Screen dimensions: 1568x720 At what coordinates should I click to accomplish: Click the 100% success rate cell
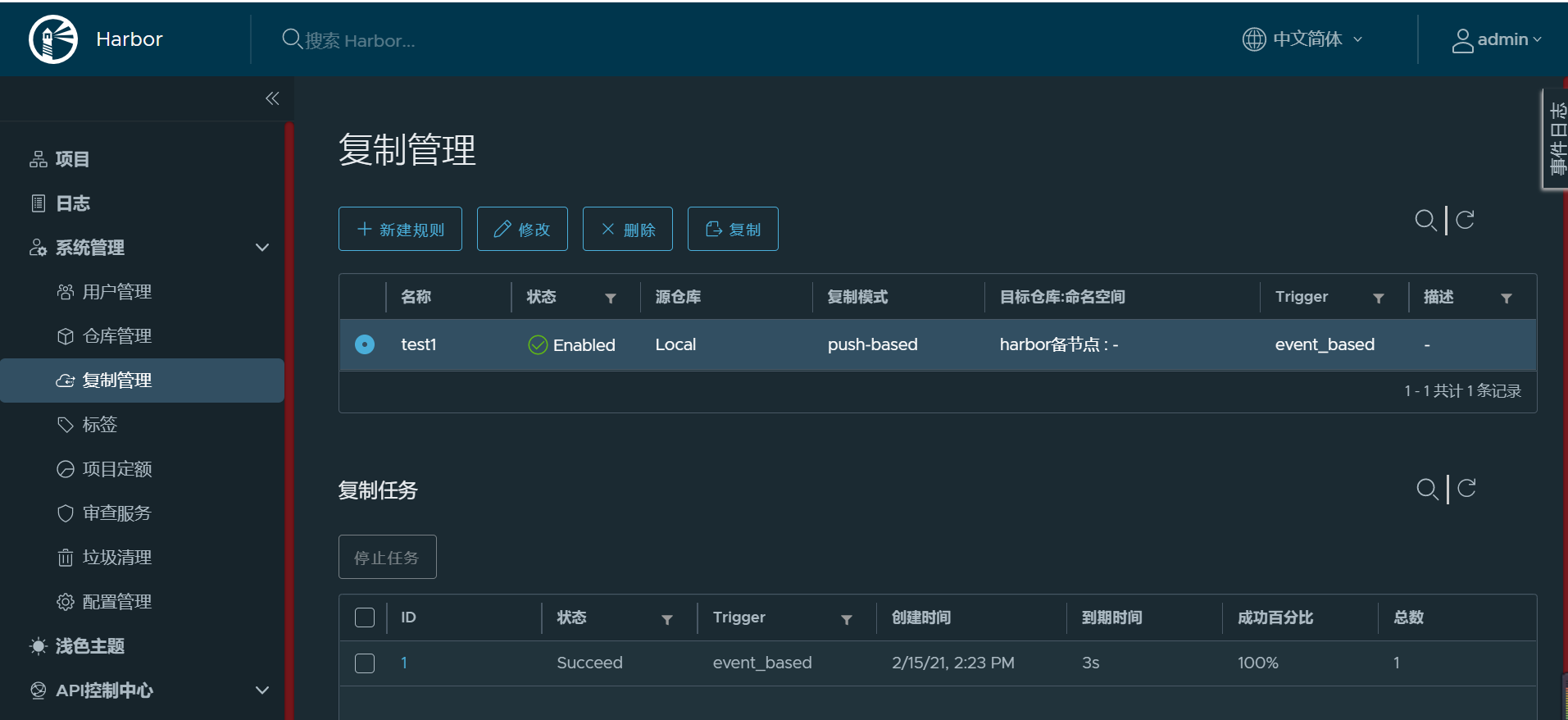(x=1258, y=663)
